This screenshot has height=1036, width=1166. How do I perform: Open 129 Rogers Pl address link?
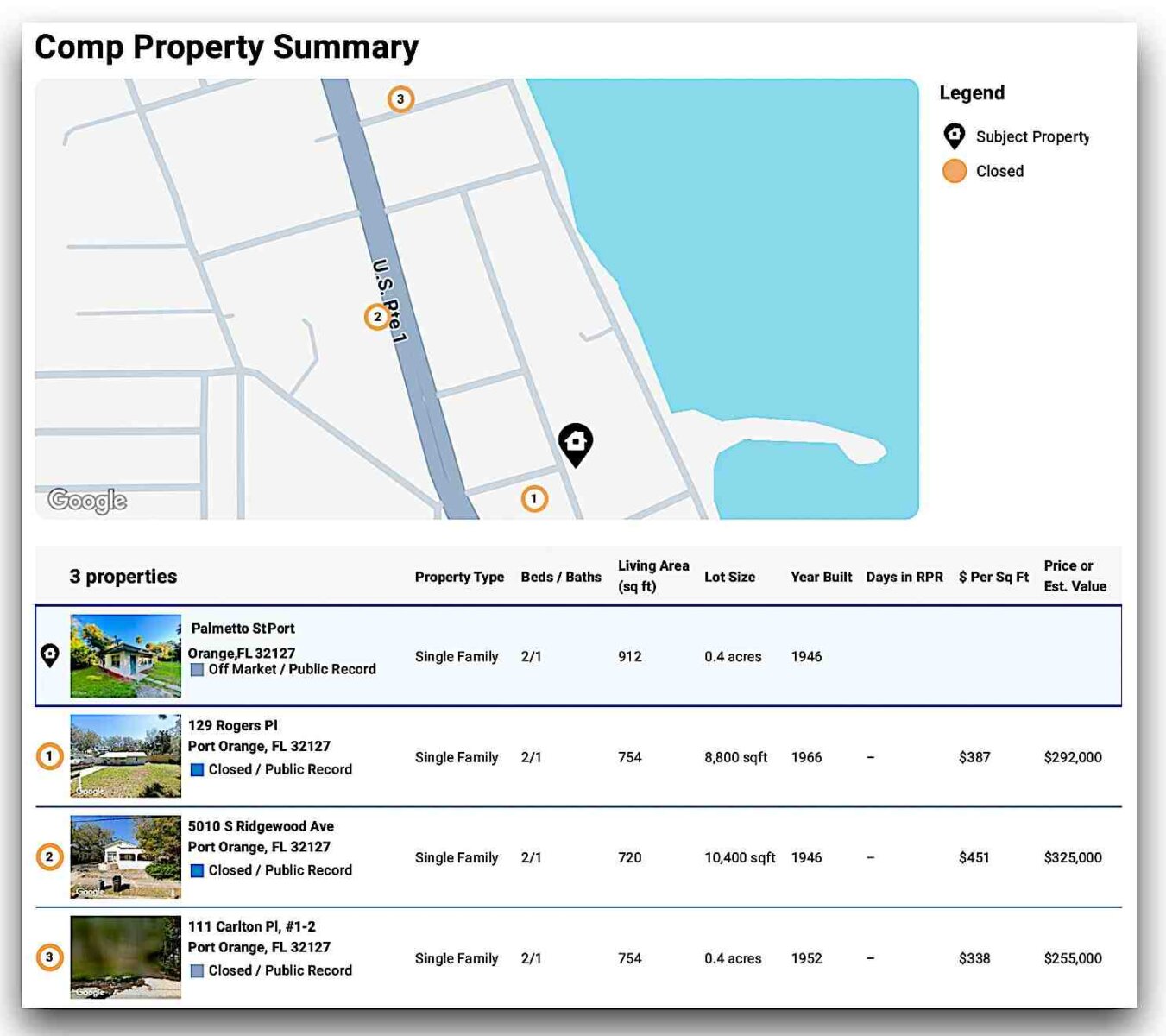click(233, 725)
